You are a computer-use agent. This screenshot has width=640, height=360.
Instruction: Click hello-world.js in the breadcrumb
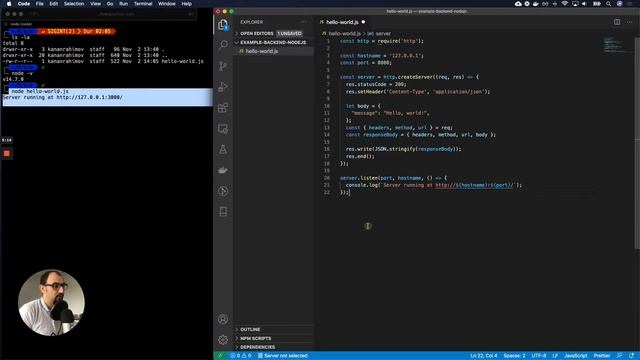click(344, 33)
